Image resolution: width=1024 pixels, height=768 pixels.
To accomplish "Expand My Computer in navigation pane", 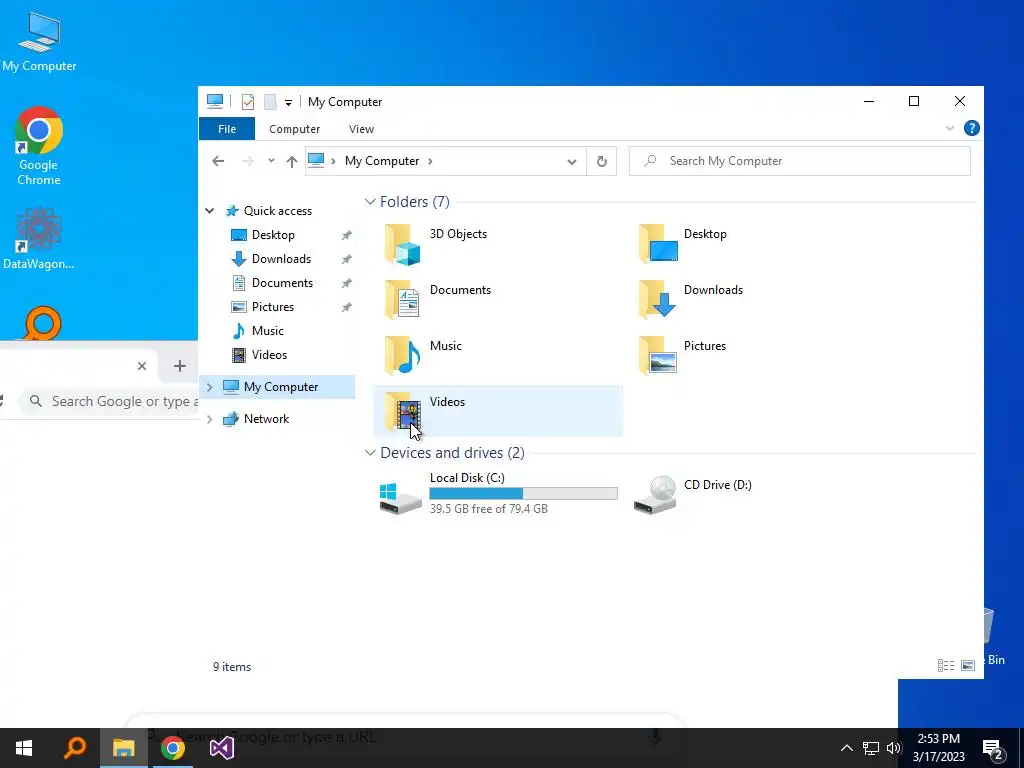I will [210, 387].
